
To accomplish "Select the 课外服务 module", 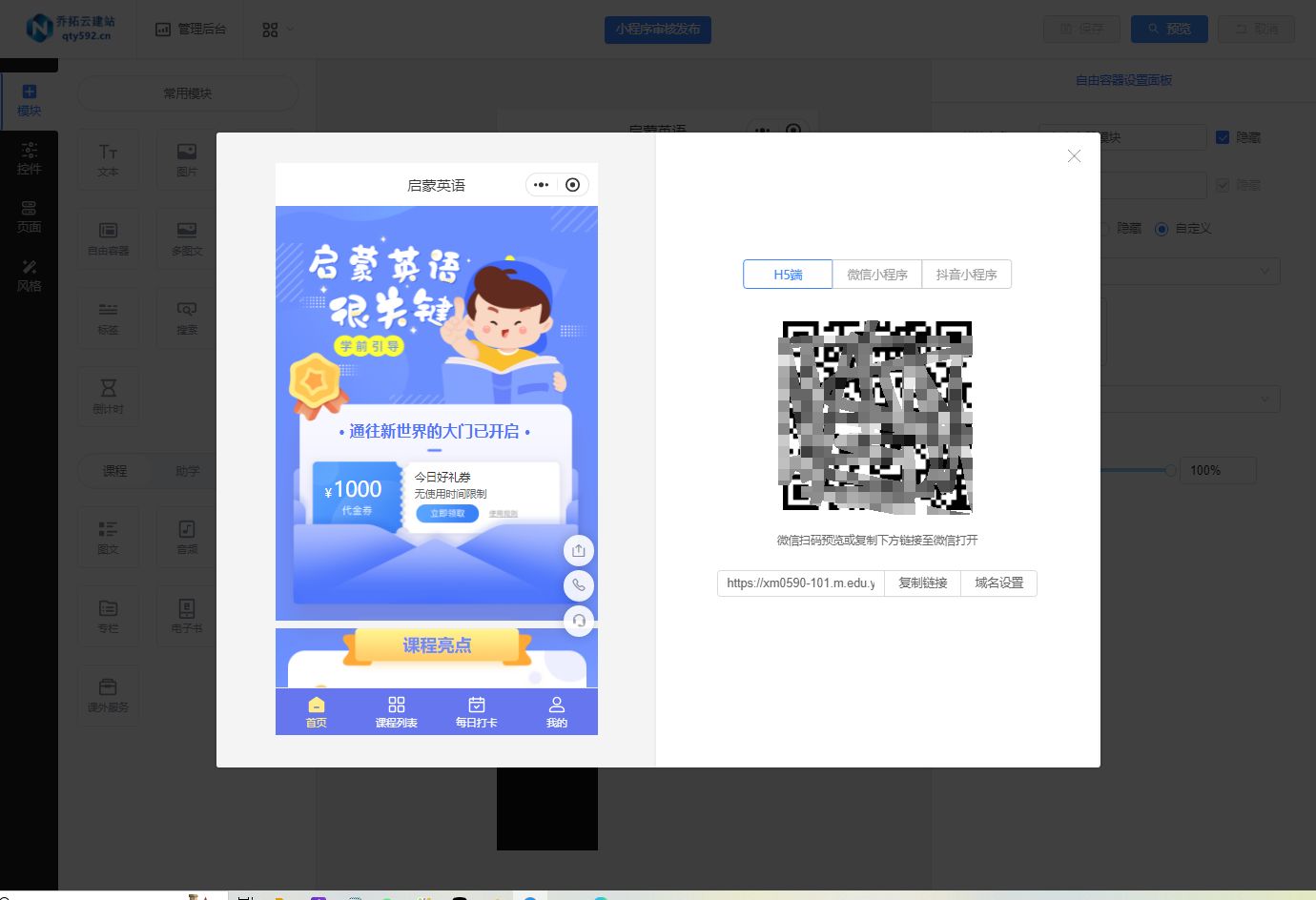I will 108,696.
